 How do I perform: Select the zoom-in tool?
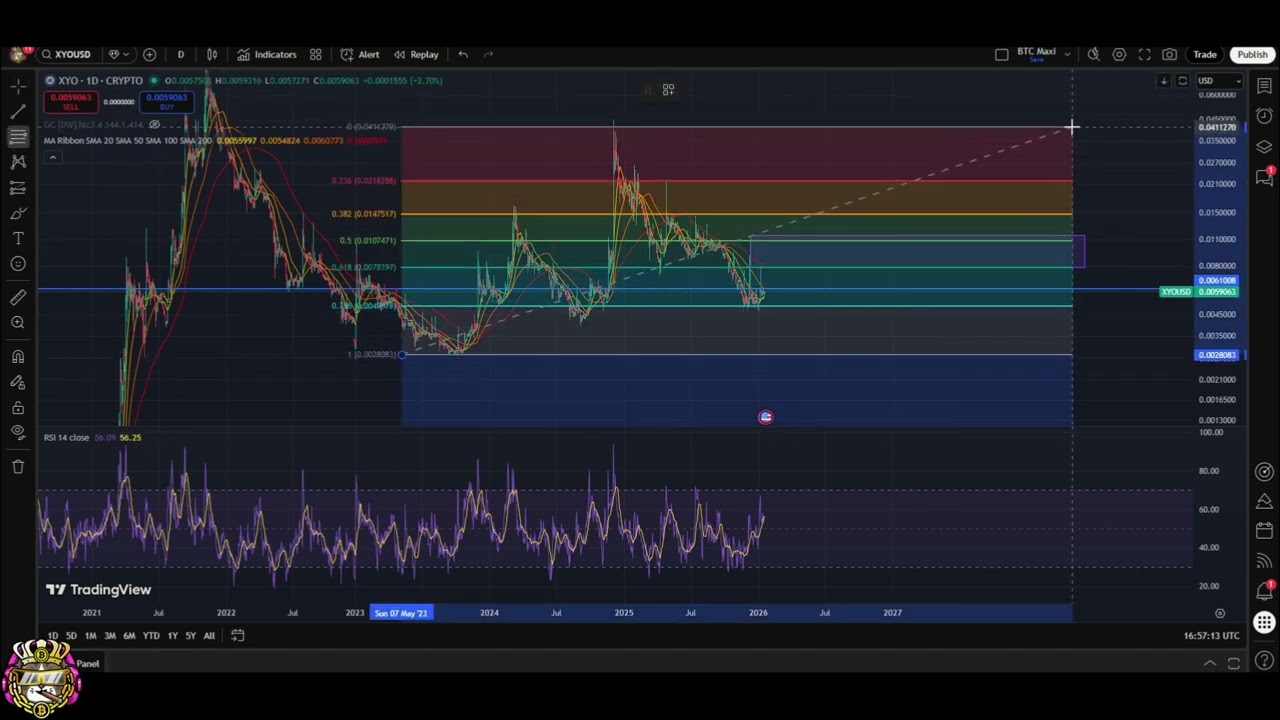click(18, 322)
